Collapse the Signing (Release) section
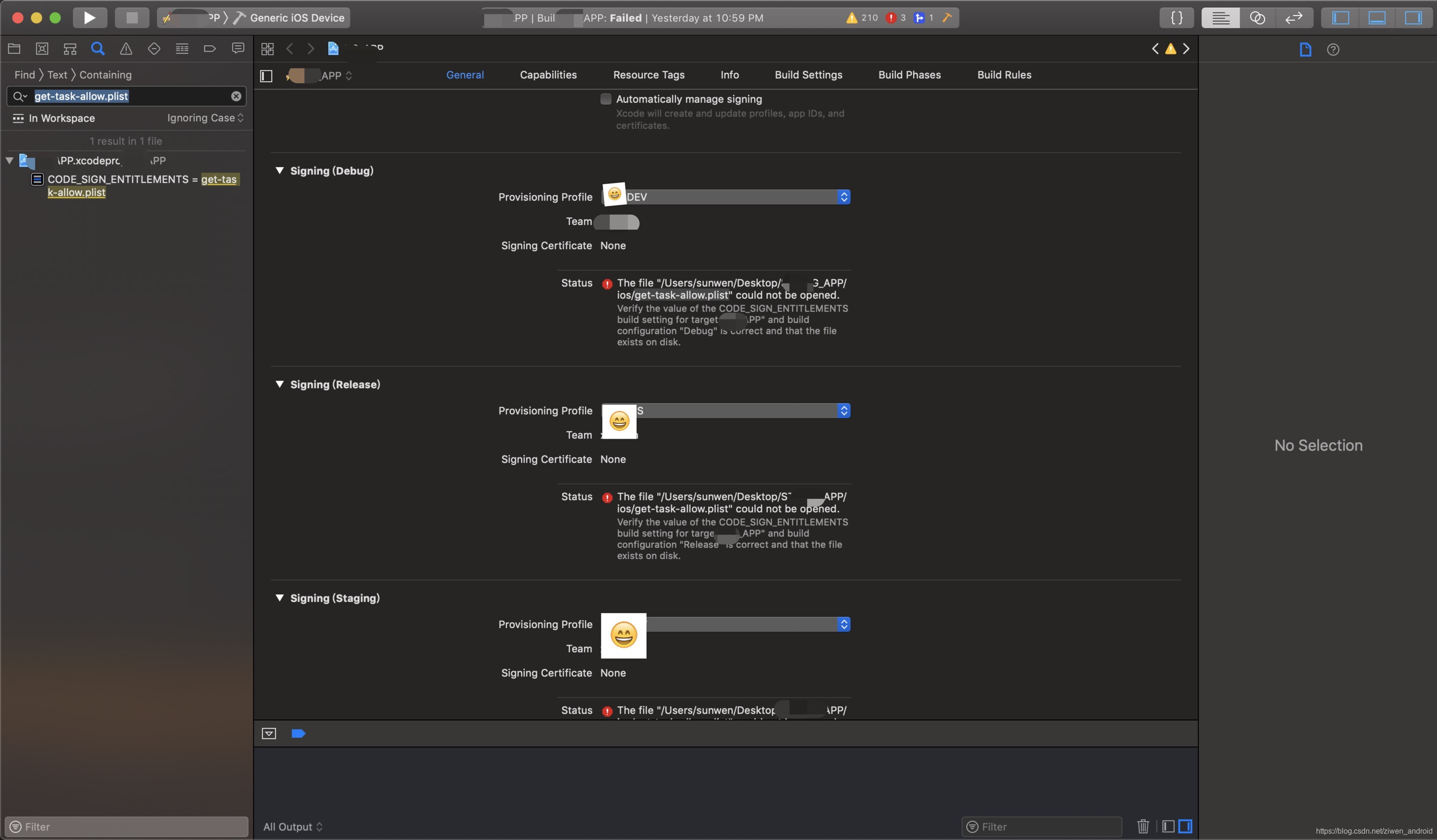This screenshot has width=1437, height=840. click(x=279, y=384)
